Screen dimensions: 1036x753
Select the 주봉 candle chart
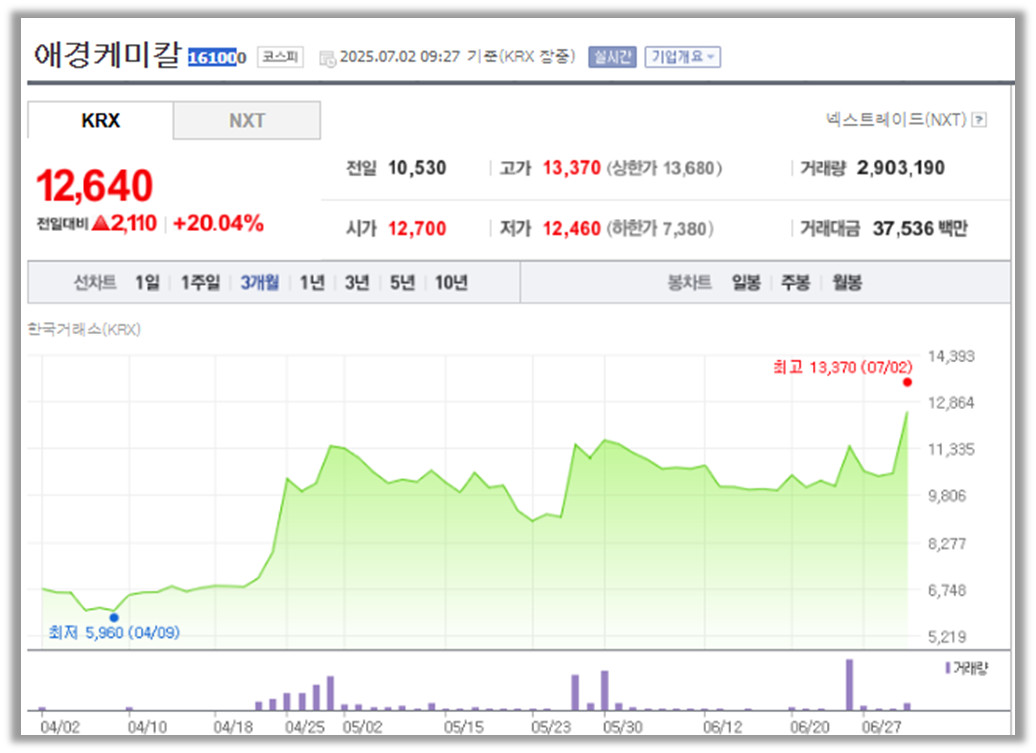(x=796, y=283)
